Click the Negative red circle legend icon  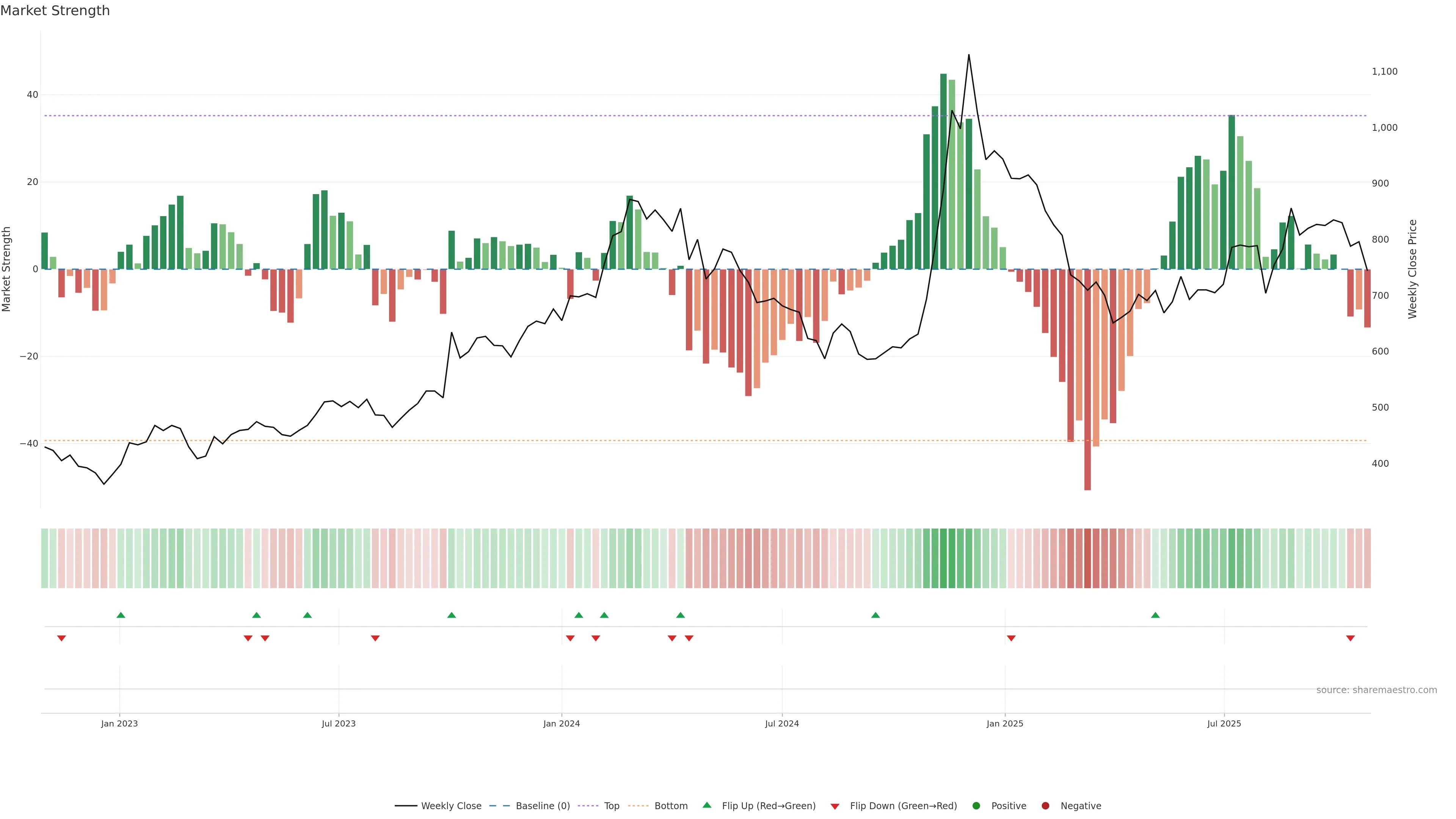tap(1045, 806)
